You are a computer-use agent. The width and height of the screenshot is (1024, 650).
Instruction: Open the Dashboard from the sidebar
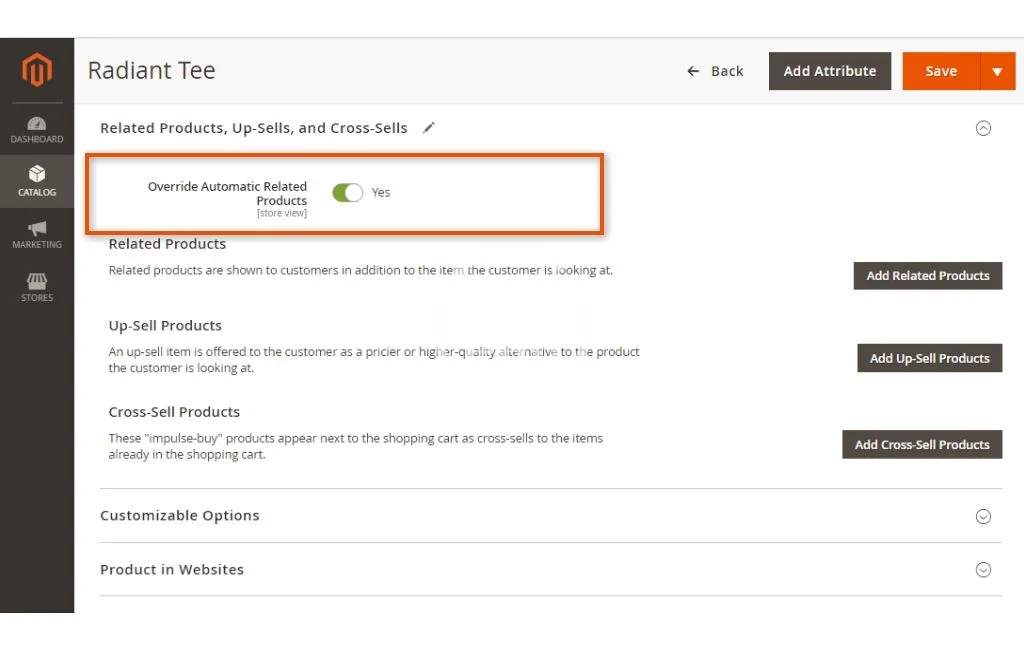click(37, 129)
